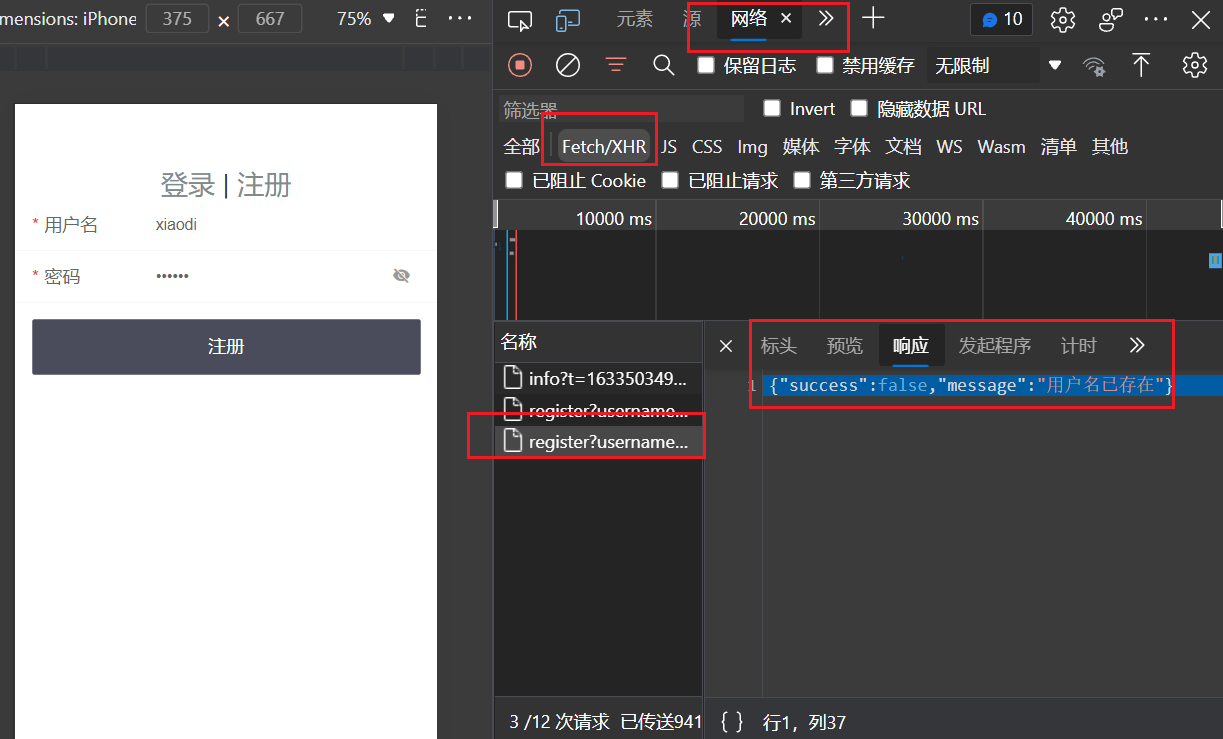Filter requests by Doc type

pyautogui.click(x=903, y=147)
